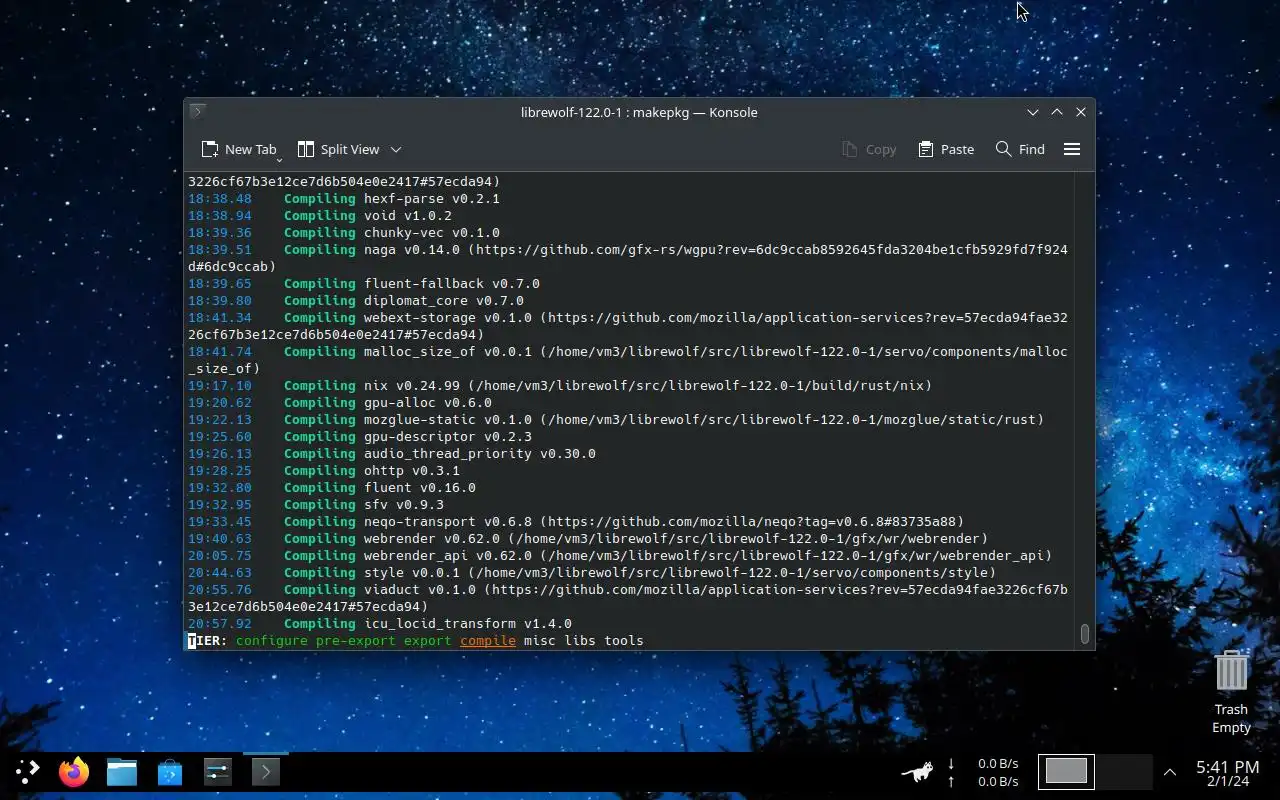Screen dimensions: 1280x800
Task: Click the 'diplomat_core v0.7.0' text
Action: click(x=444, y=301)
